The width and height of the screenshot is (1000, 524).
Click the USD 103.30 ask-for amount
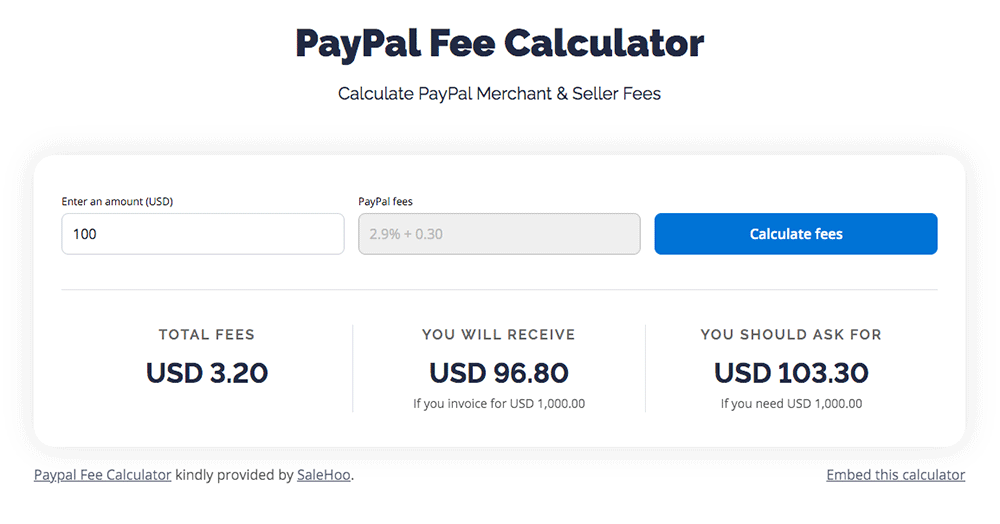[791, 373]
